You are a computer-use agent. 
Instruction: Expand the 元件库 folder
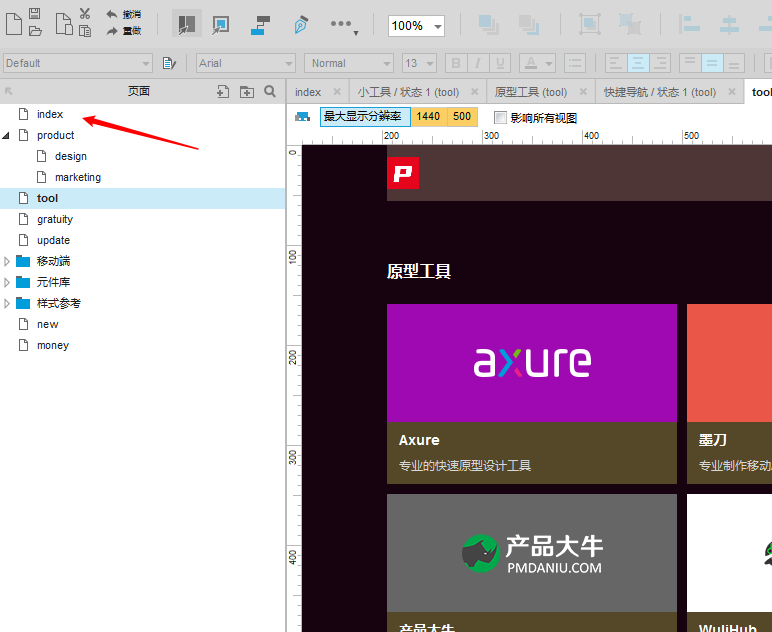click(6, 283)
